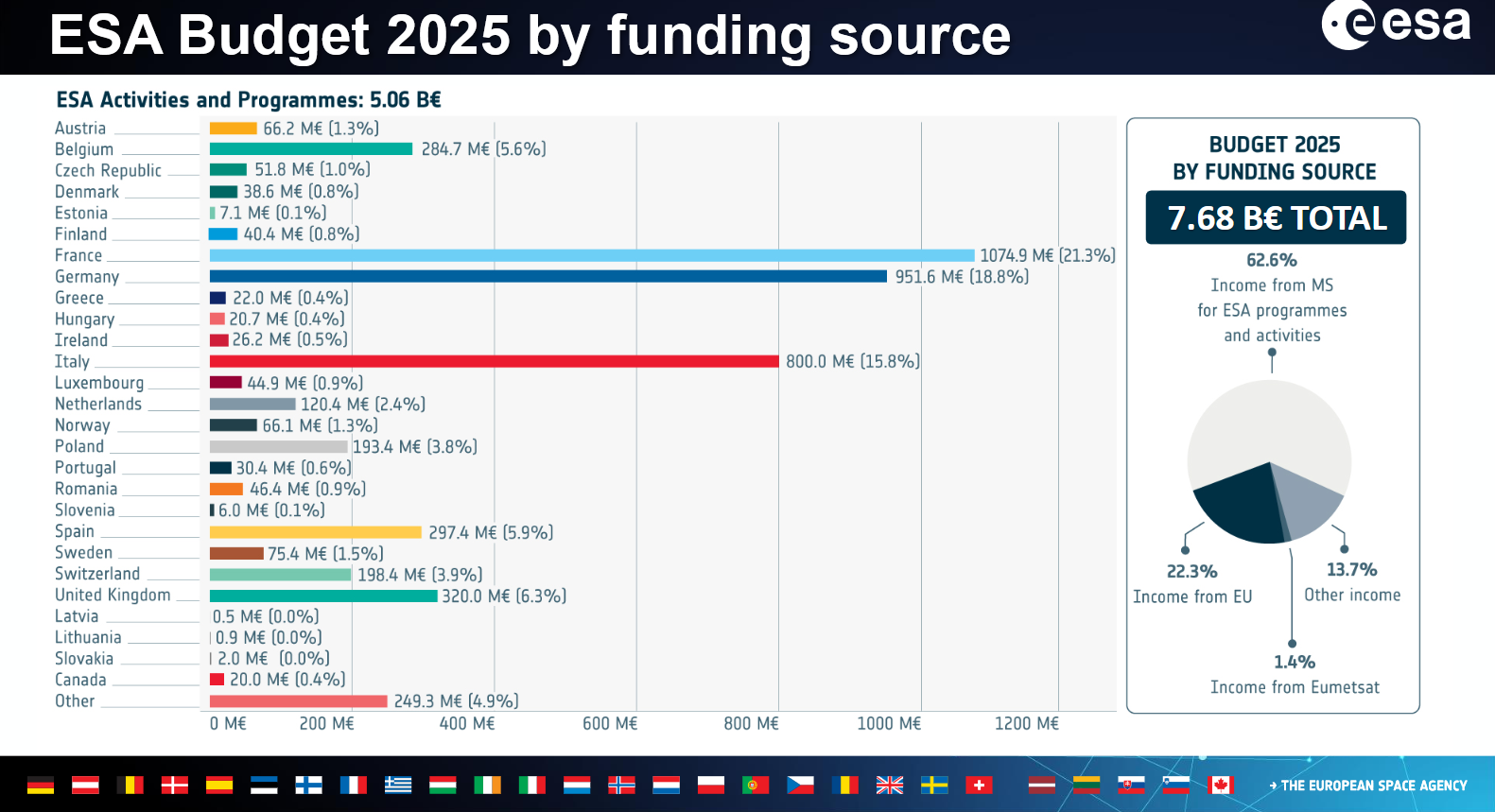Click the Germany flag in the footer

[x=41, y=785]
